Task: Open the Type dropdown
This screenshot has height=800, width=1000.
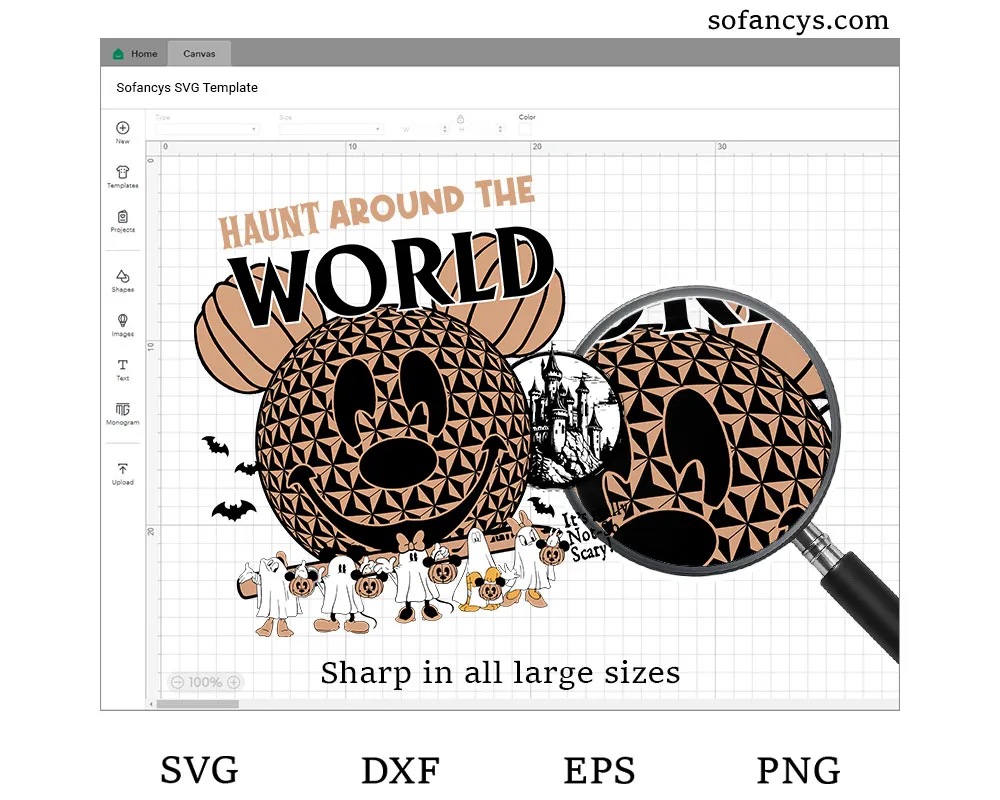Action: pos(206,130)
